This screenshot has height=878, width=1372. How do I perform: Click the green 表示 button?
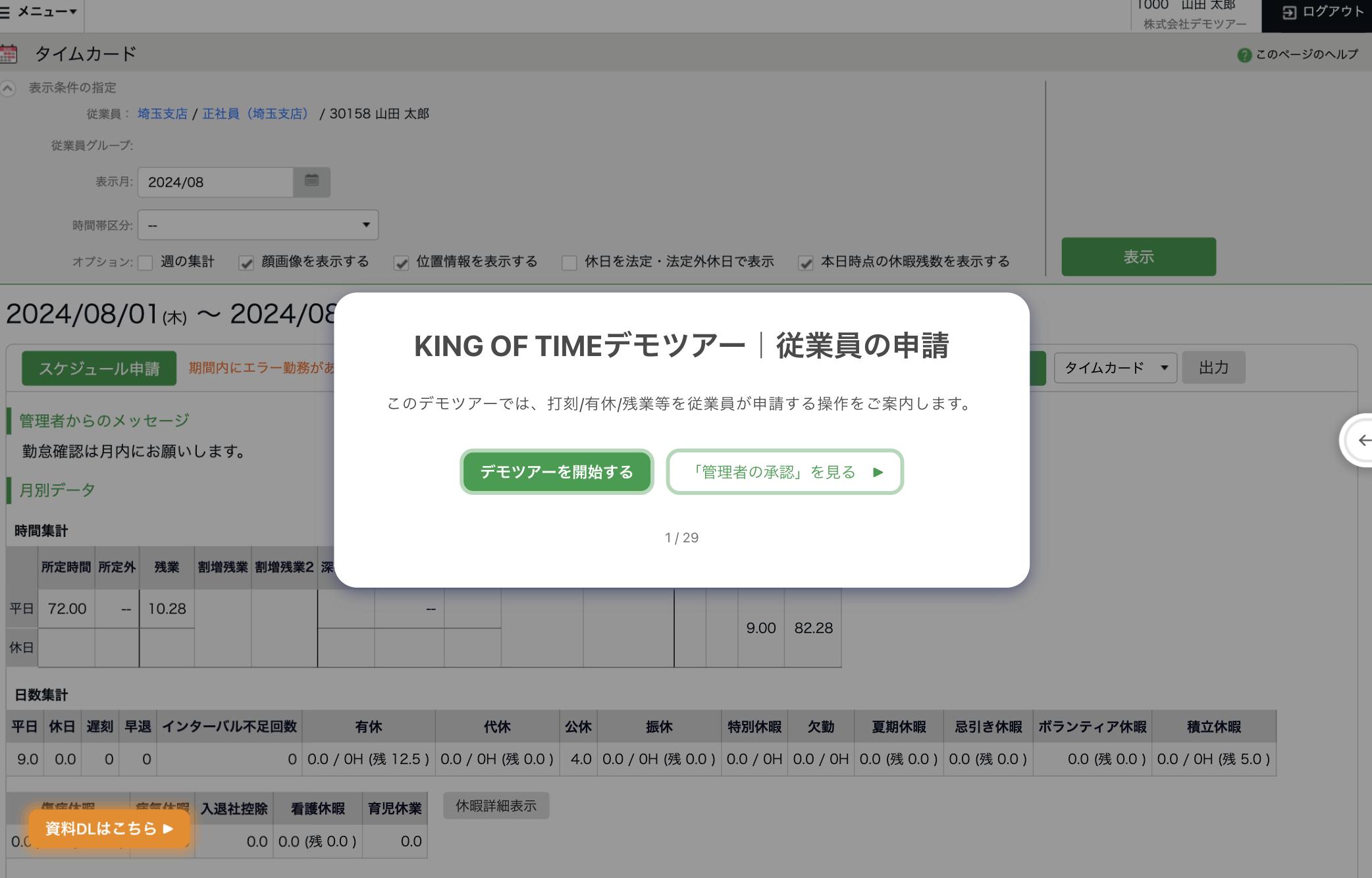coord(1138,257)
